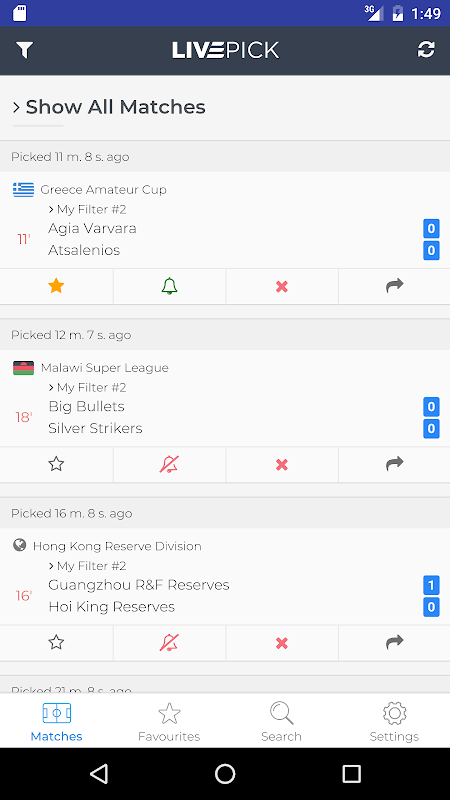Star the Guangzhou R&F Reserves match
This screenshot has height=800, width=450.
tap(56, 642)
